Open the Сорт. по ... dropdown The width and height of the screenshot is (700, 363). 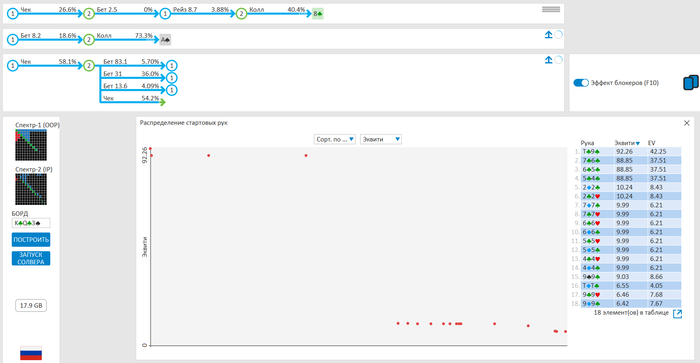334,139
